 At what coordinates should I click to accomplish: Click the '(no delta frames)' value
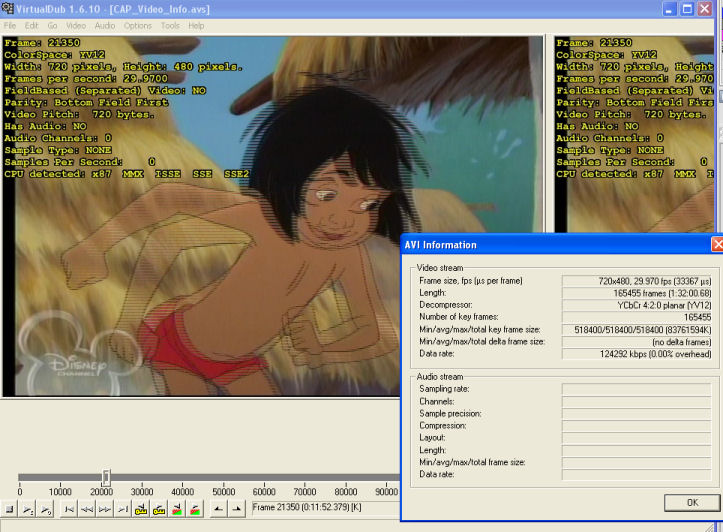coord(637,342)
